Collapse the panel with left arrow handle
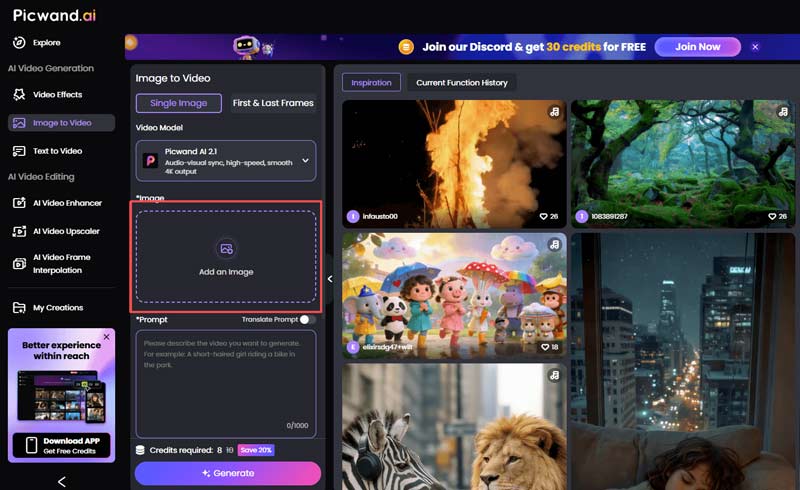 (x=330, y=279)
